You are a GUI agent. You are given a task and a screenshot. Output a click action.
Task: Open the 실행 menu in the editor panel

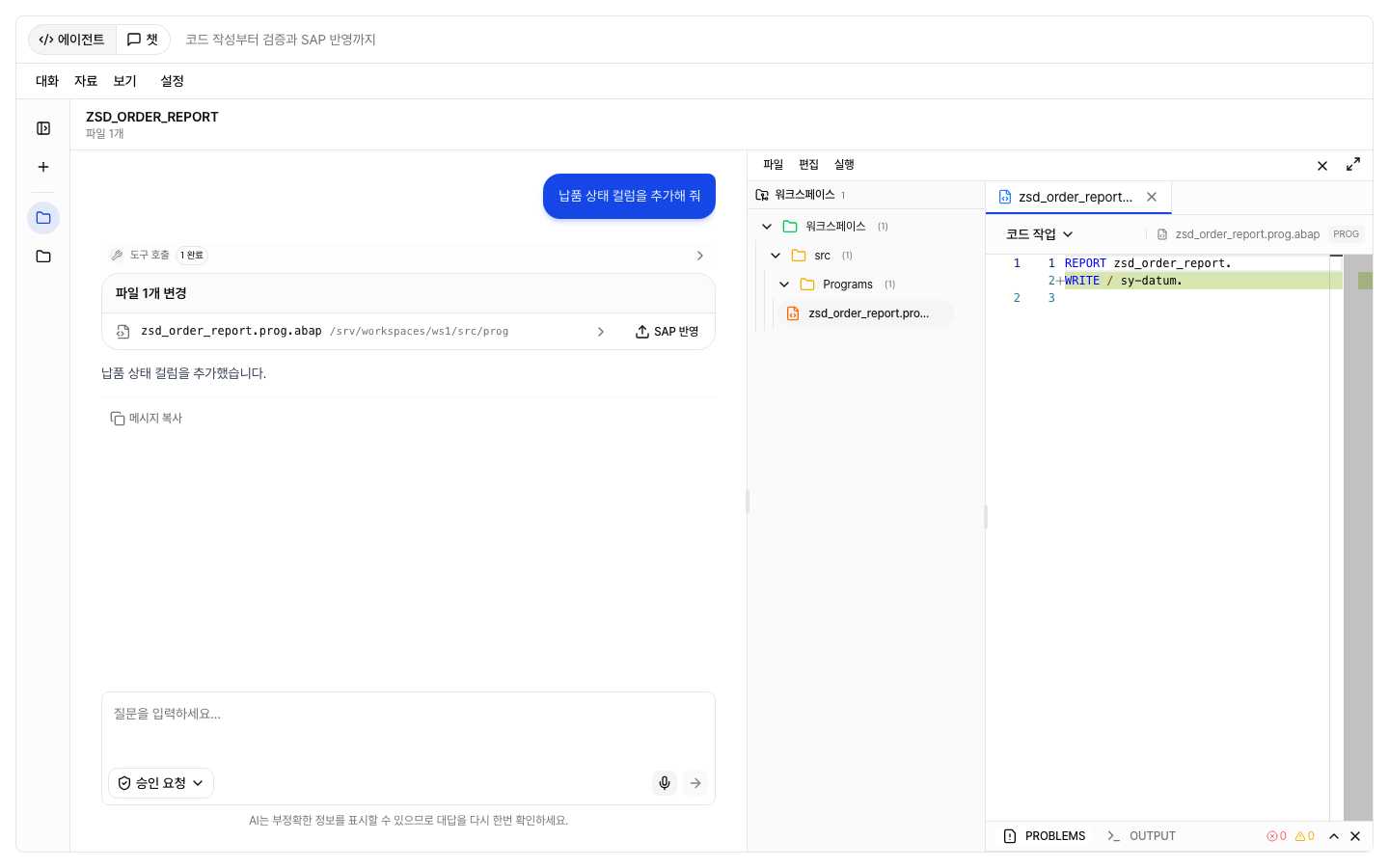pos(844,165)
